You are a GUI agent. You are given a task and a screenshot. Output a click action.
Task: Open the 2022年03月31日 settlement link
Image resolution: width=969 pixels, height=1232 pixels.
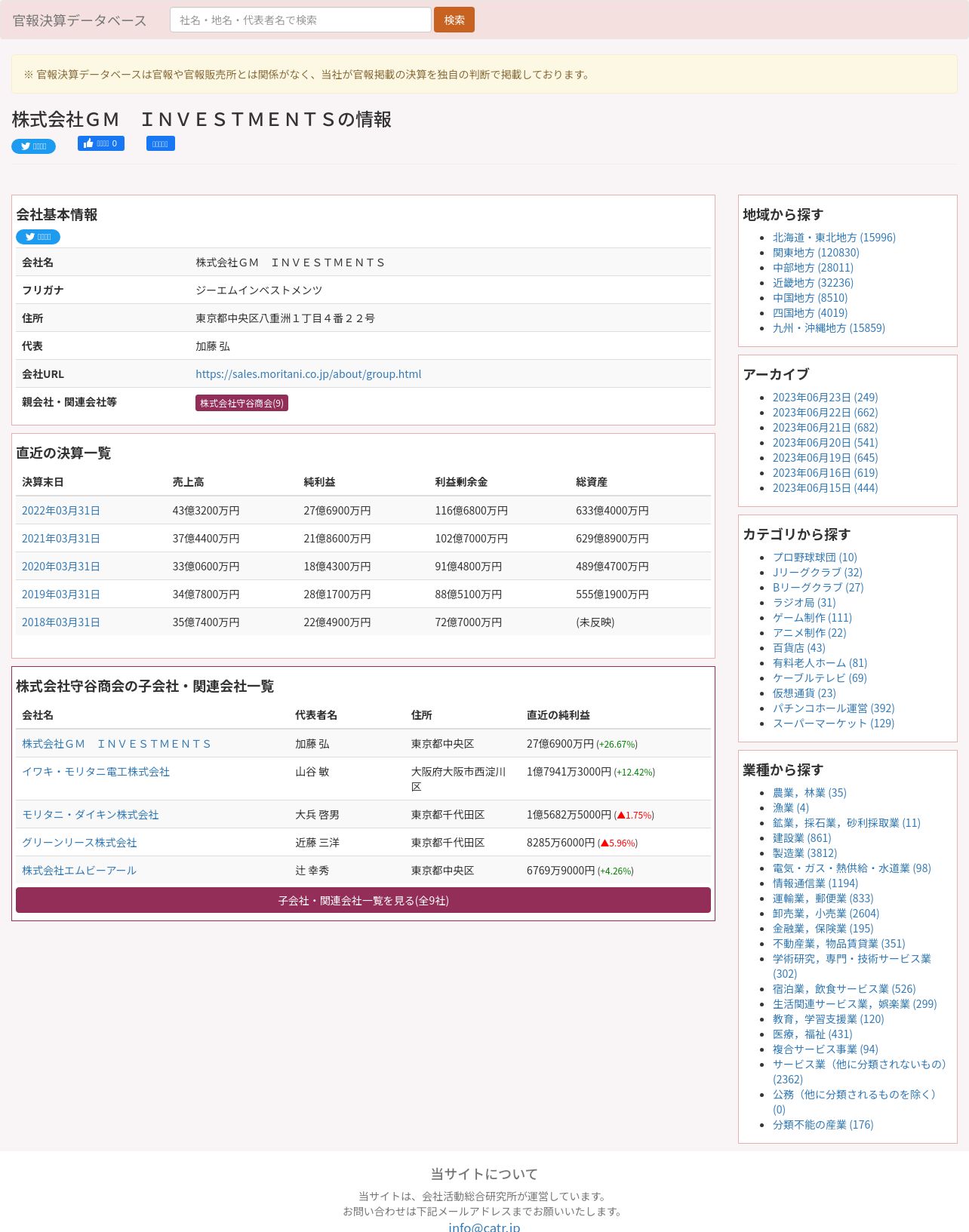pyautogui.click(x=61, y=511)
